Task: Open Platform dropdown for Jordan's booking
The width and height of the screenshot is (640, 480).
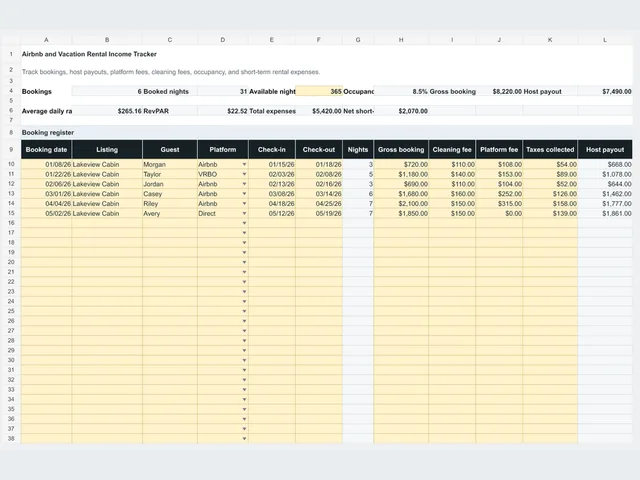Action: 244,184
